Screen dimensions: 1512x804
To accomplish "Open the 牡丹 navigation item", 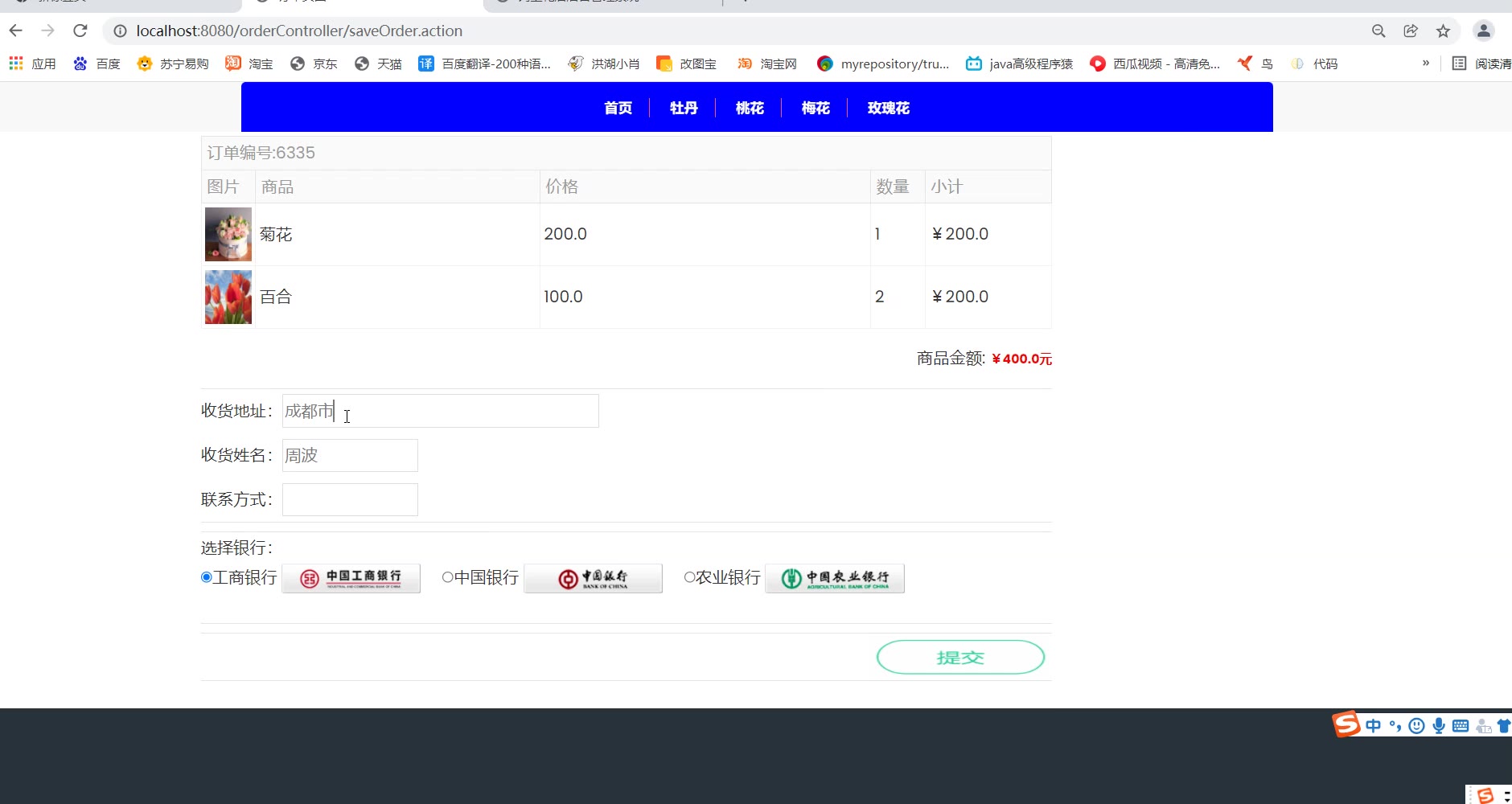I will pyautogui.click(x=684, y=108).
